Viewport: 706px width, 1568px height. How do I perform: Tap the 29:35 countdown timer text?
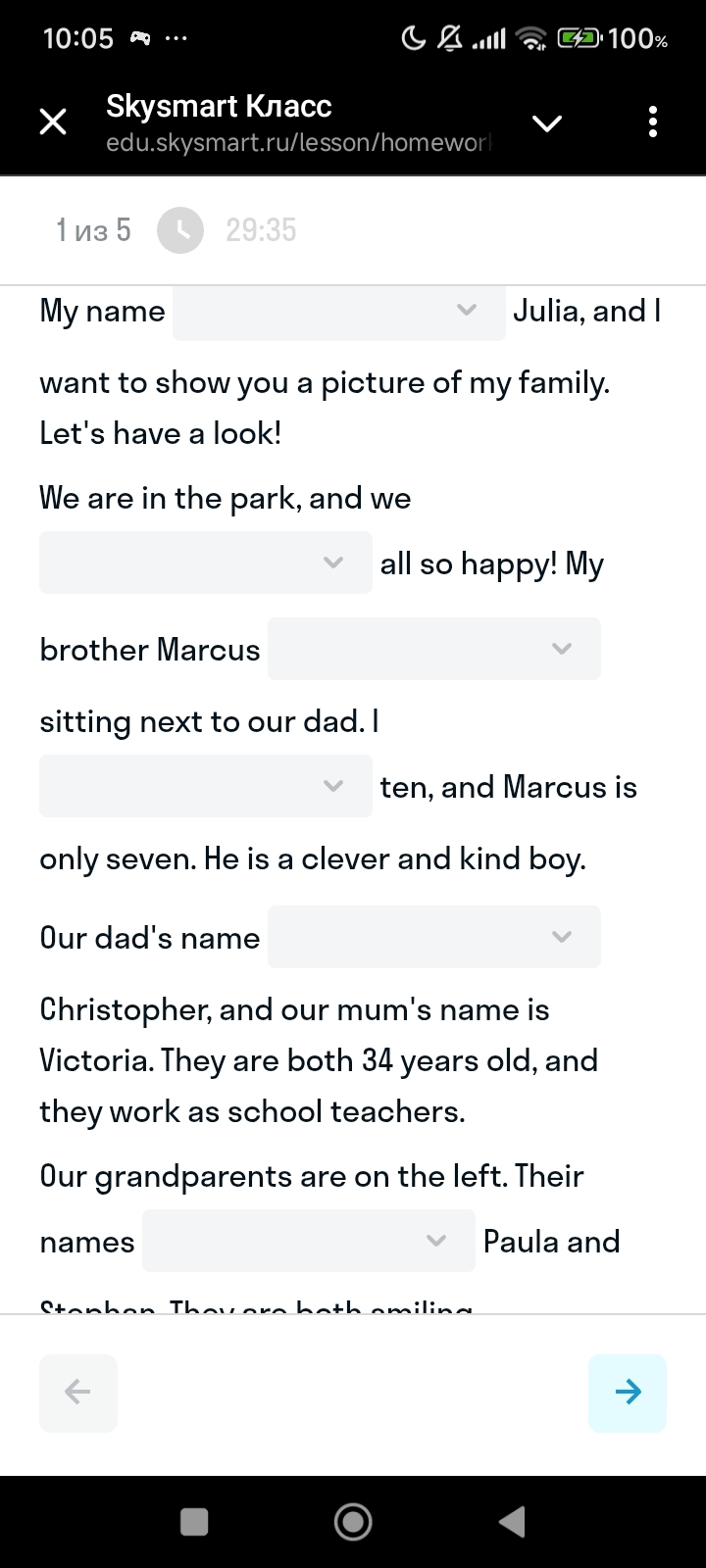(261, 230)
